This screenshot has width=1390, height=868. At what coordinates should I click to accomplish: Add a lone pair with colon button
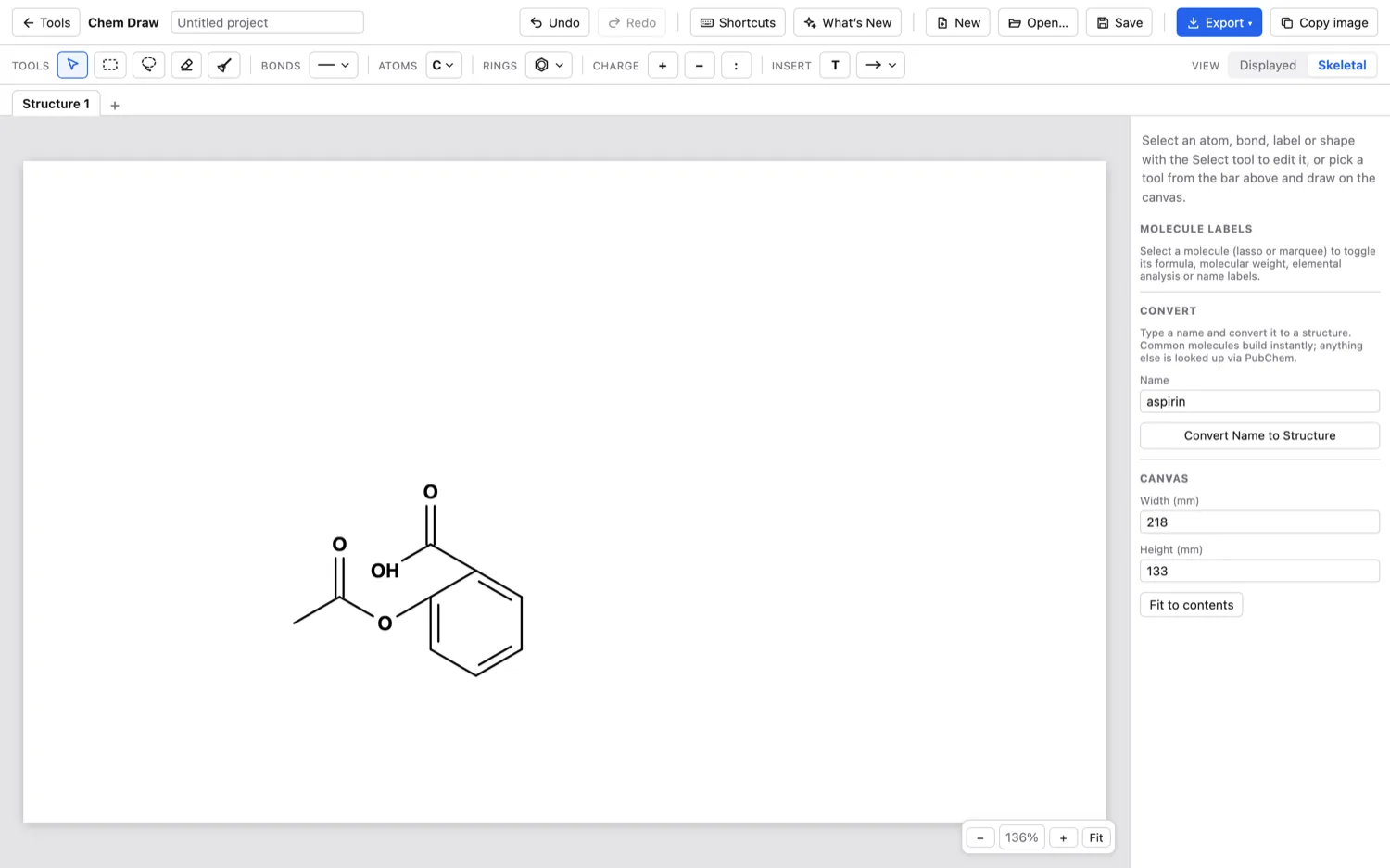(x=737, y=65)
